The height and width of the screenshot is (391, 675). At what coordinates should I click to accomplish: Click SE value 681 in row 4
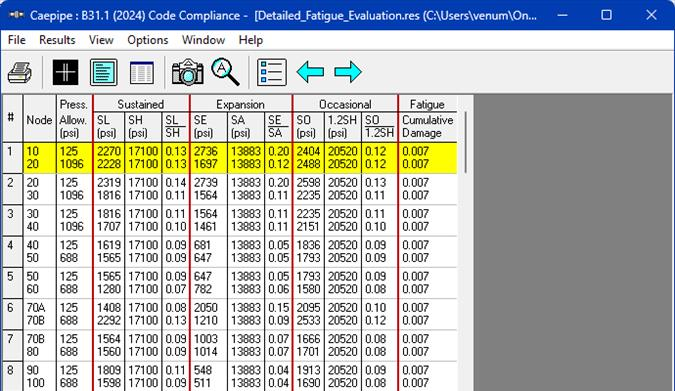[x=202, y=245]
